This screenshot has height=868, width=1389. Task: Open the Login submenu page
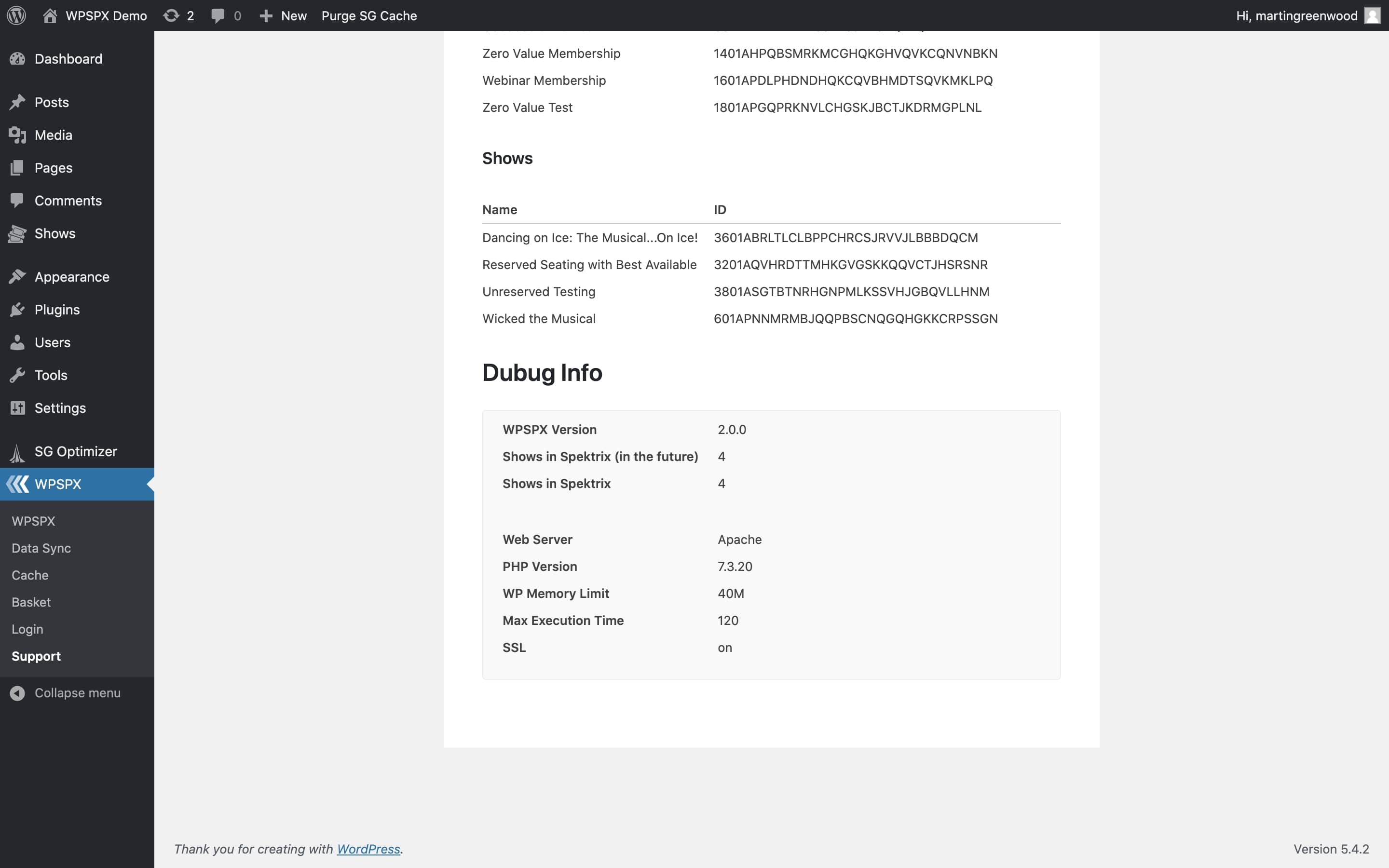[x=27, y=629]
